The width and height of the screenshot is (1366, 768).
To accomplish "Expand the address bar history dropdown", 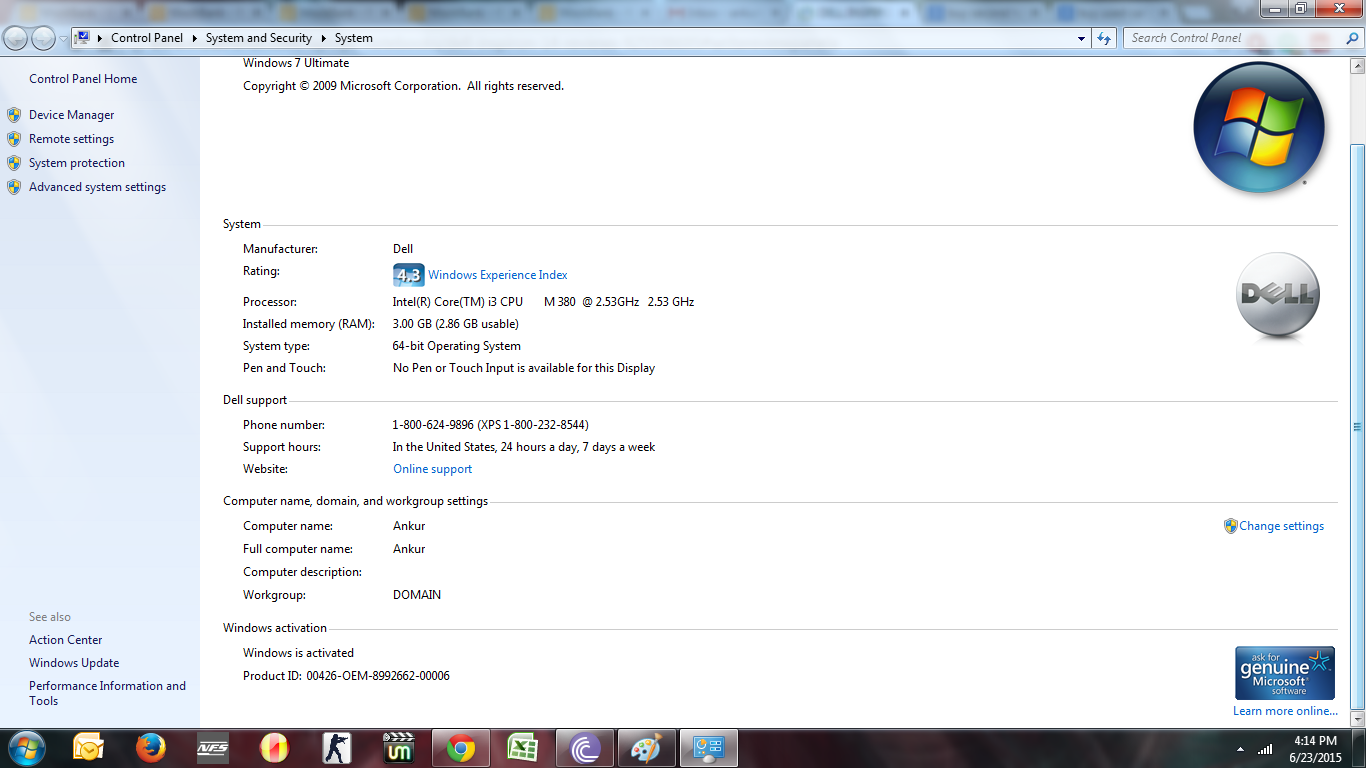I will [1081, 38].
